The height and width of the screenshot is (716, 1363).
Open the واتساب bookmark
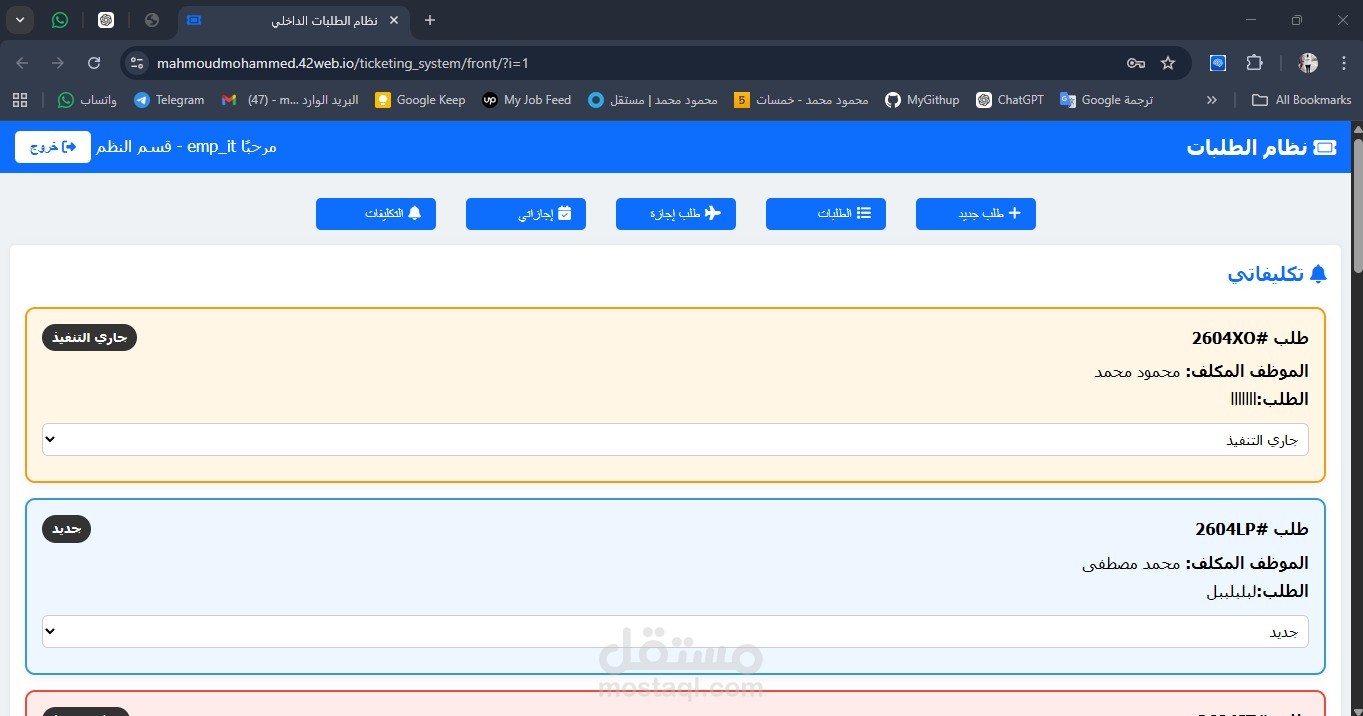[87, 100]
